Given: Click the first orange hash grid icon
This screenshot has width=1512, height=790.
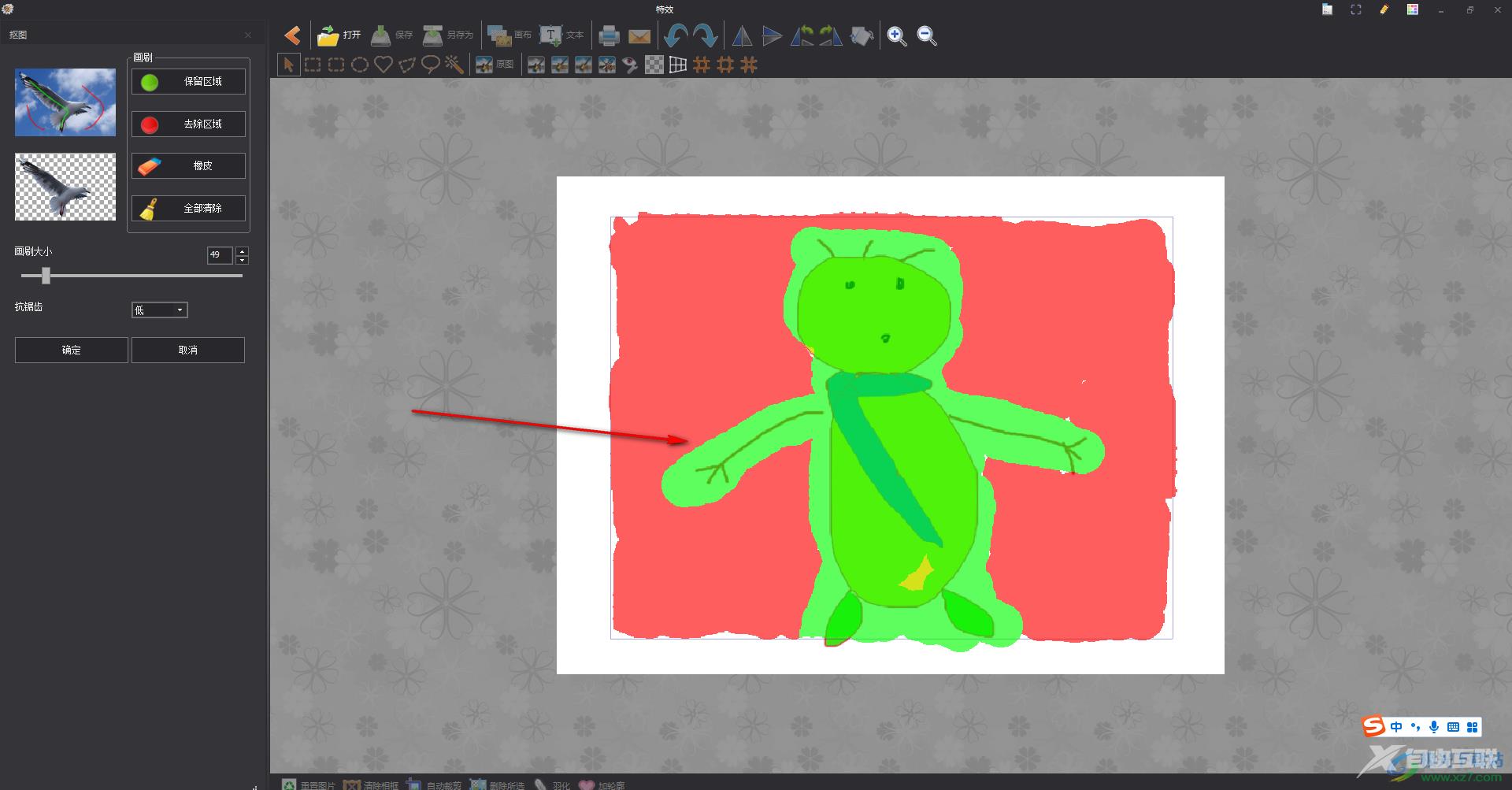Looking at the screenshot, I should [x=702, y=65].
